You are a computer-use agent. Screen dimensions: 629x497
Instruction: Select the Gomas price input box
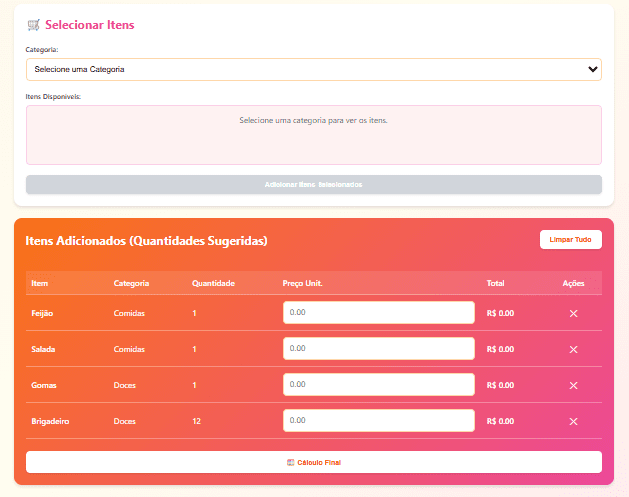point(378,385)
